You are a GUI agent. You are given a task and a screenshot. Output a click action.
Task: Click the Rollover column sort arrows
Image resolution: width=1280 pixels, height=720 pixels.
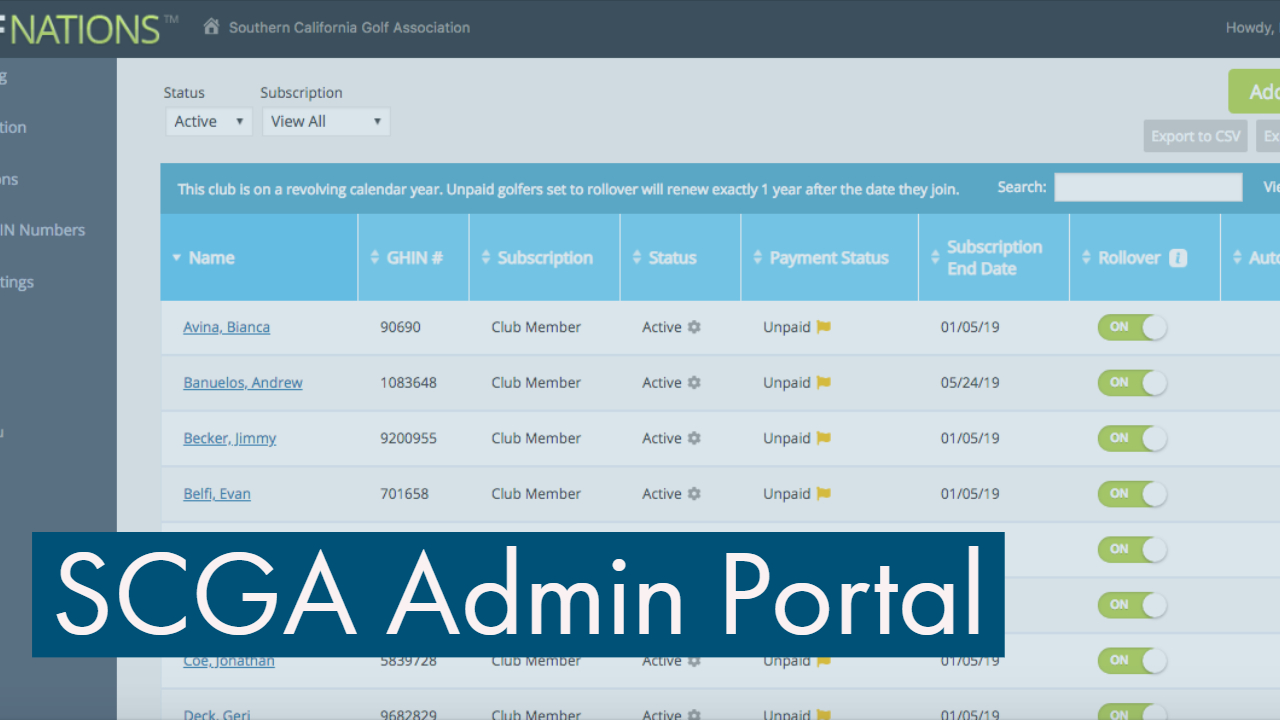point(1087,258)
